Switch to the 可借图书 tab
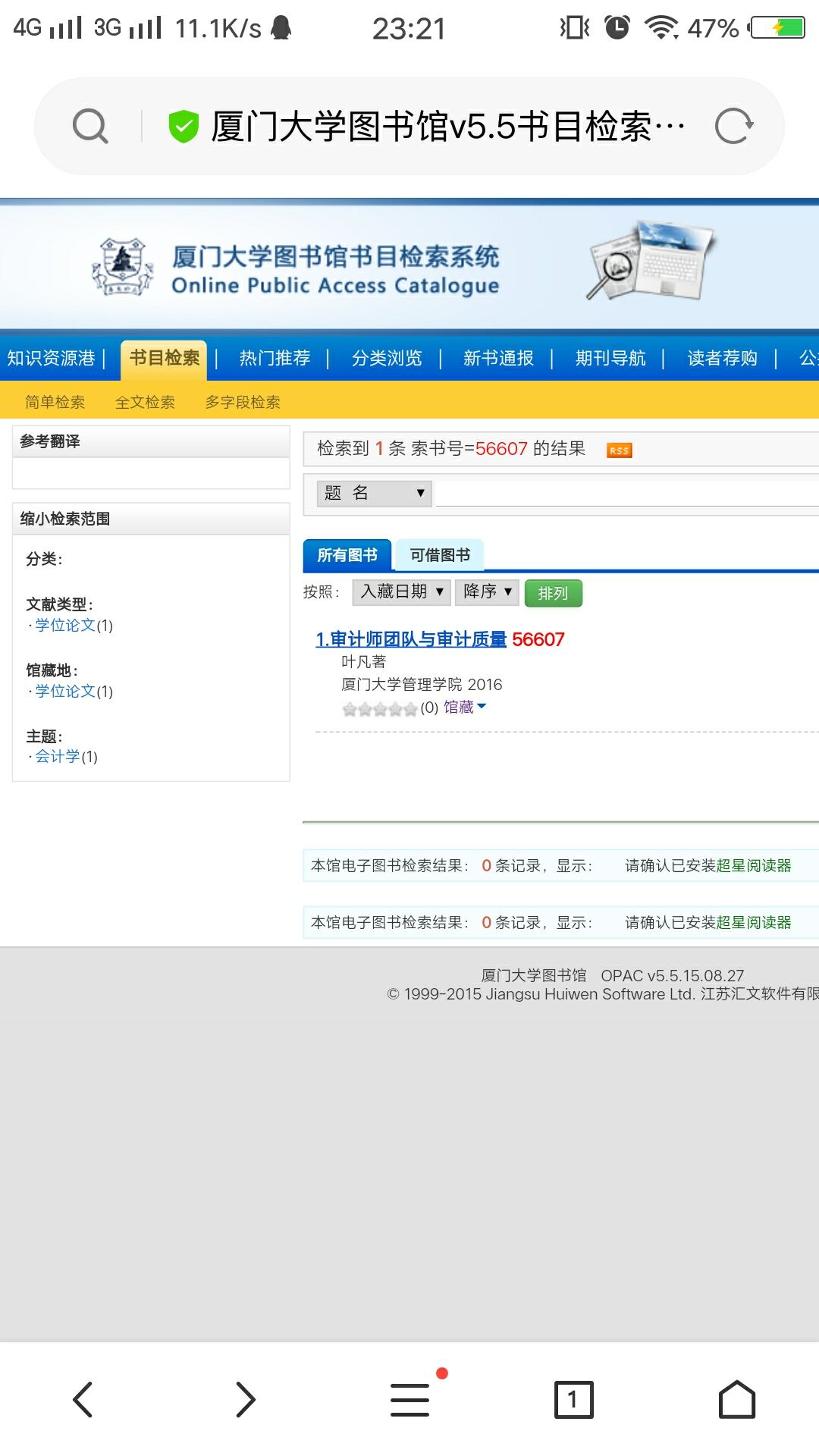The image size is (819, 1456). click(x=440, y=555)
